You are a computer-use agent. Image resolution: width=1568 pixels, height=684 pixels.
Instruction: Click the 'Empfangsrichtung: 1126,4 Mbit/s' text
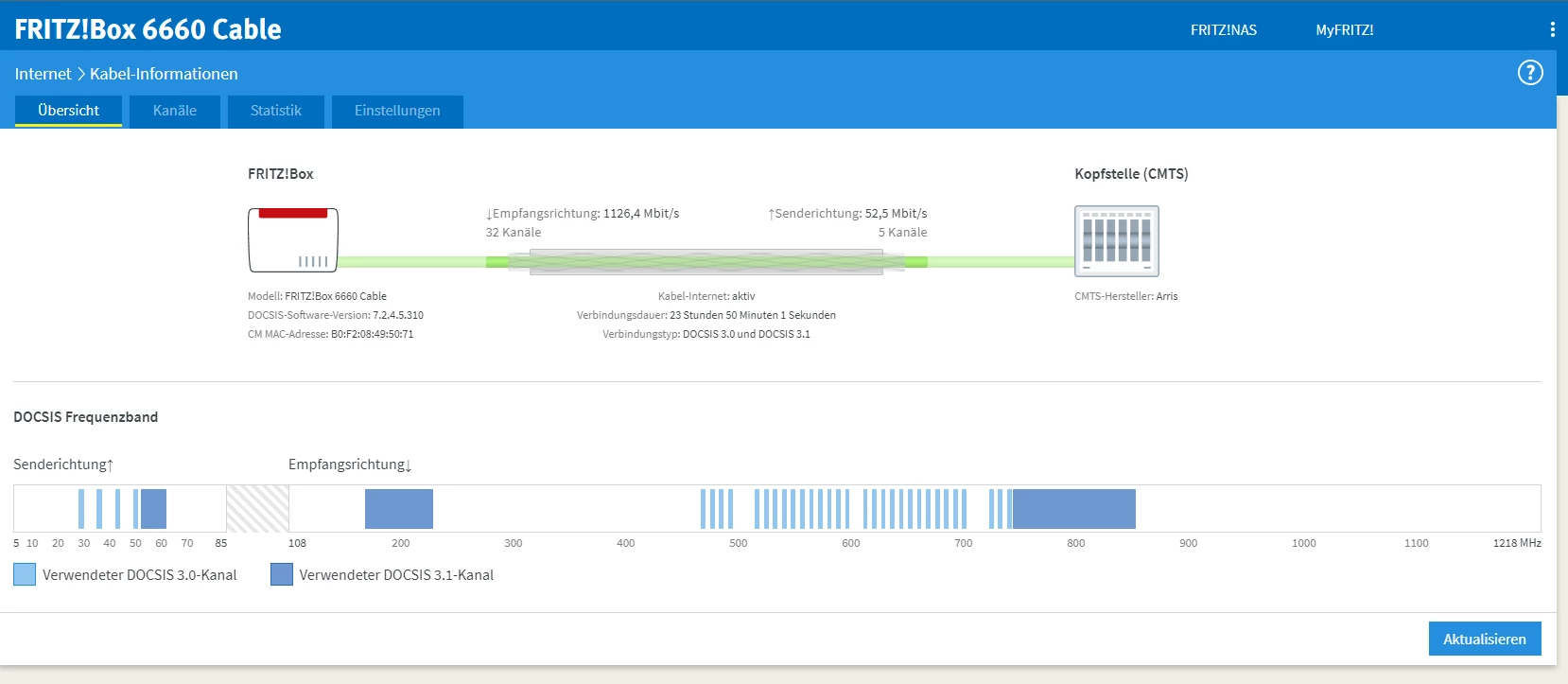583,214
